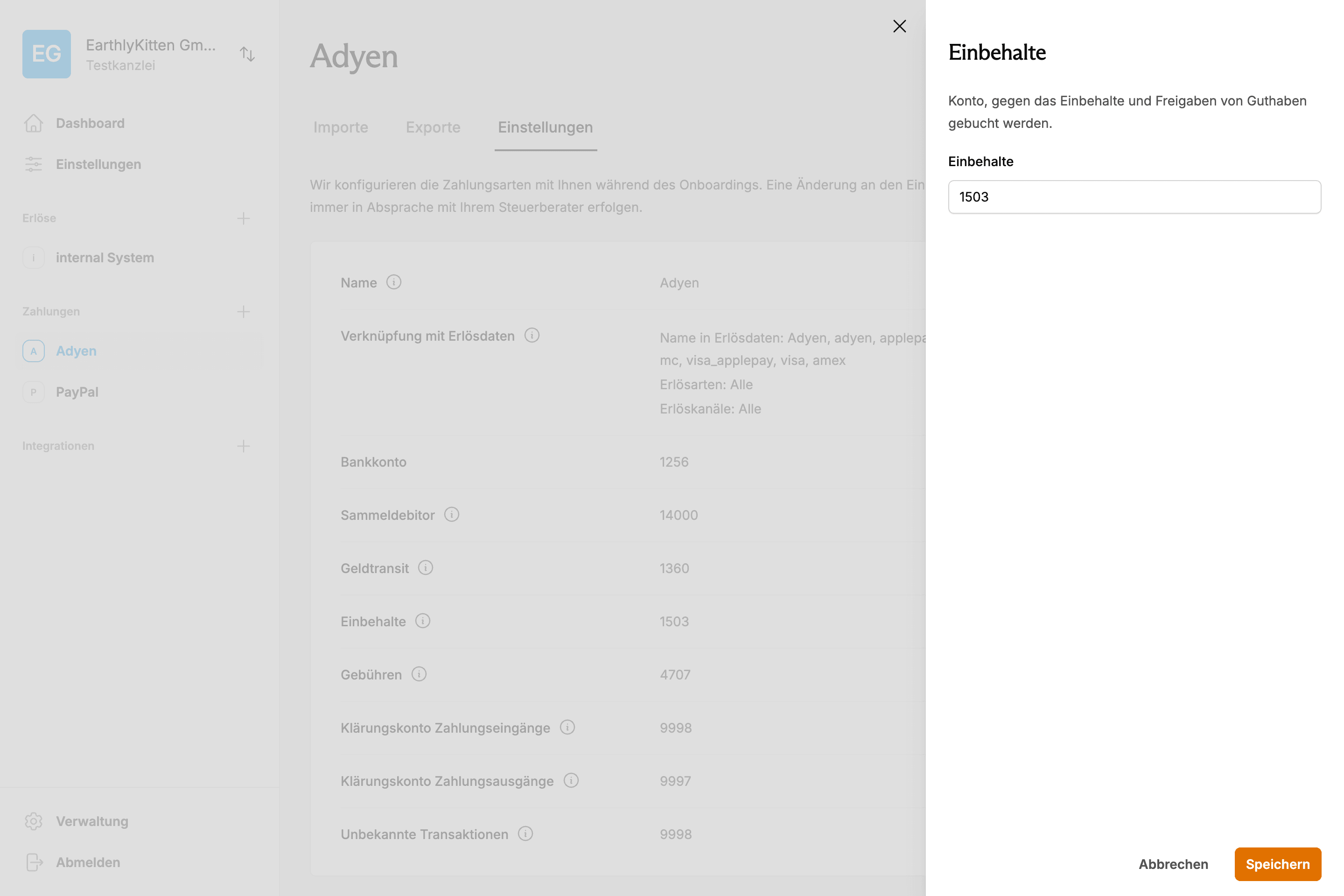
Task: Add a new Zahlungen entry with the plus icon
Action: [x=244, y=311]
